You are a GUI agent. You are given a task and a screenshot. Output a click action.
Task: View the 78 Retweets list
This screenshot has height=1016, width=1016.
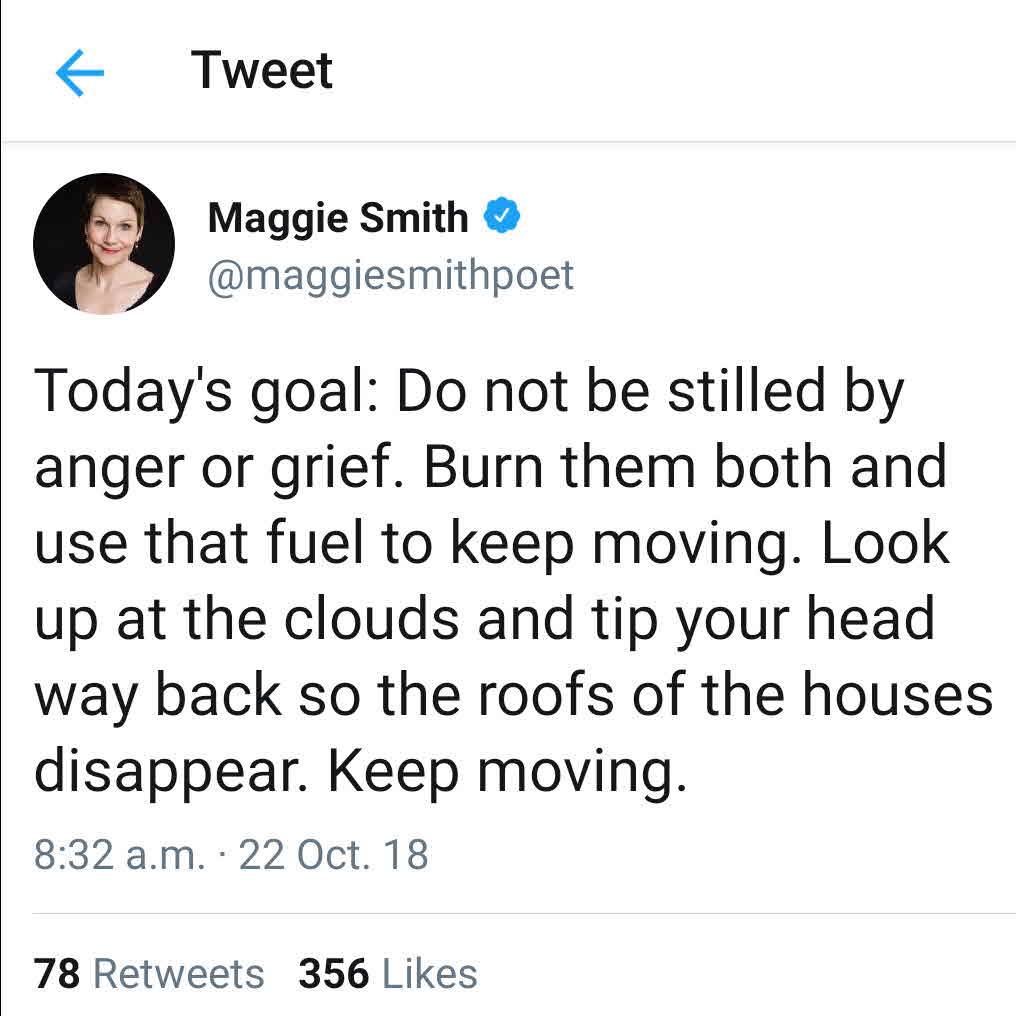[150, 973]
